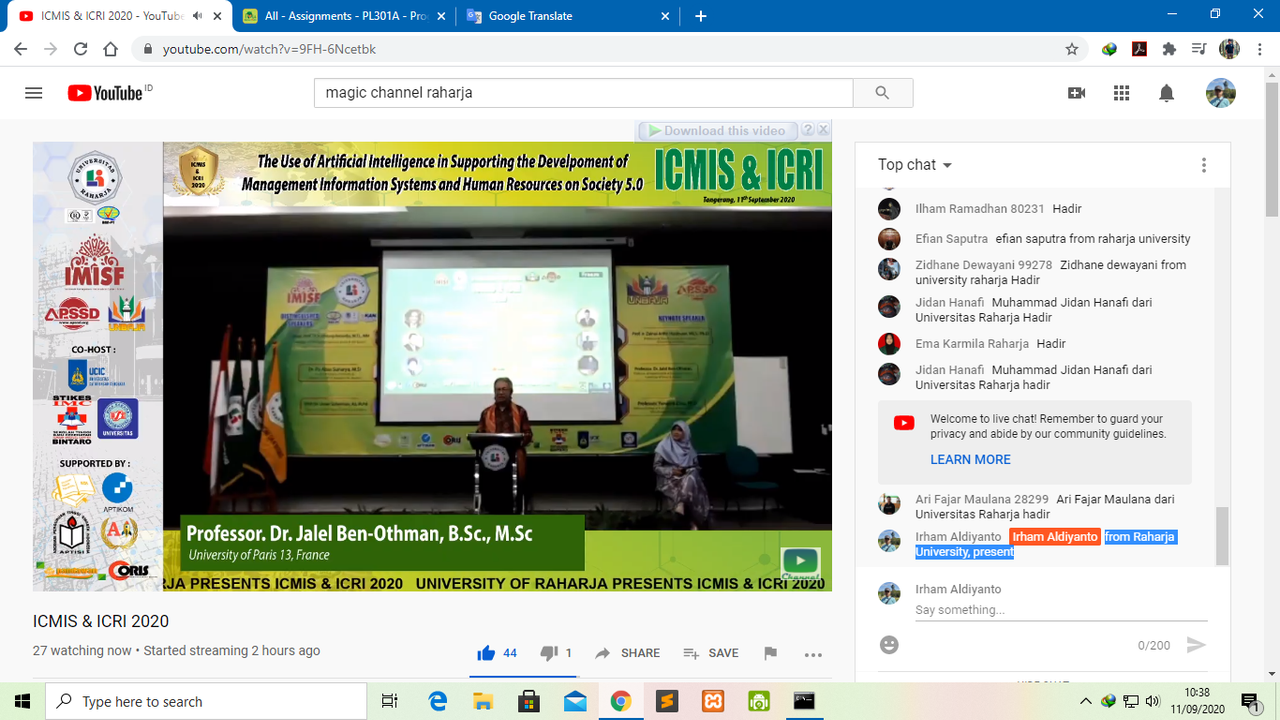Image resolution: width=1280 pixels, height=720 pixels.
Task: Click the YouTube search box
Action: point(584,93)
